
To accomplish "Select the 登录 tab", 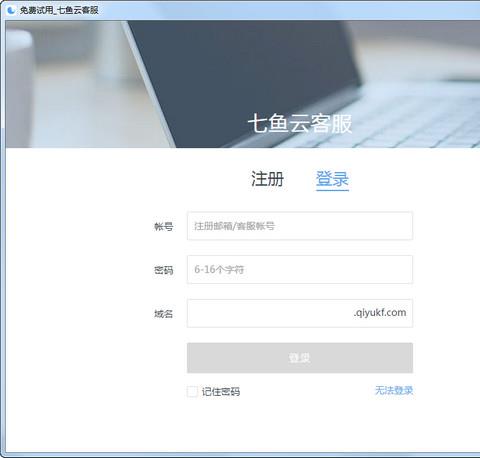I will click(332, 179).
